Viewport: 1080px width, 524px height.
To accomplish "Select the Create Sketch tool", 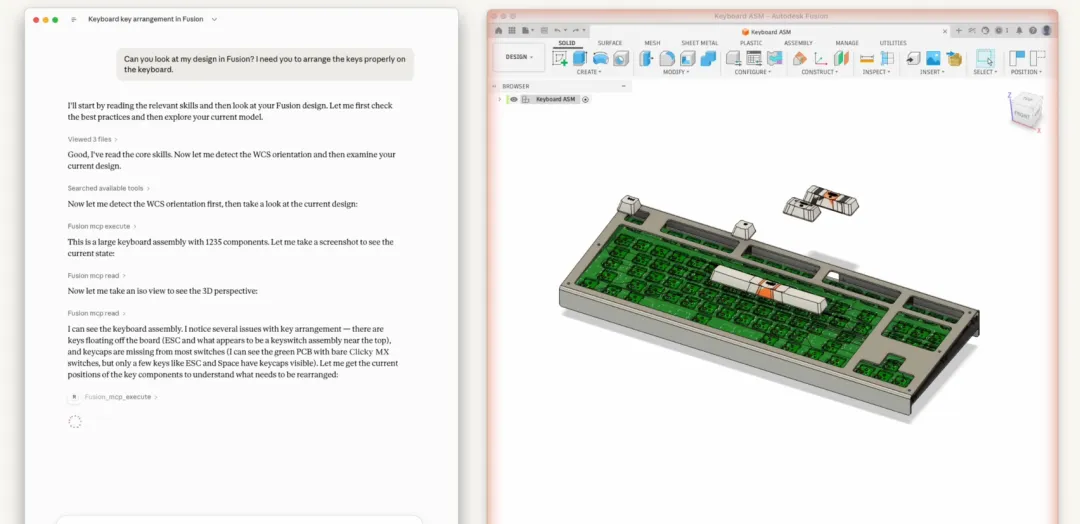I will [560, 59].
